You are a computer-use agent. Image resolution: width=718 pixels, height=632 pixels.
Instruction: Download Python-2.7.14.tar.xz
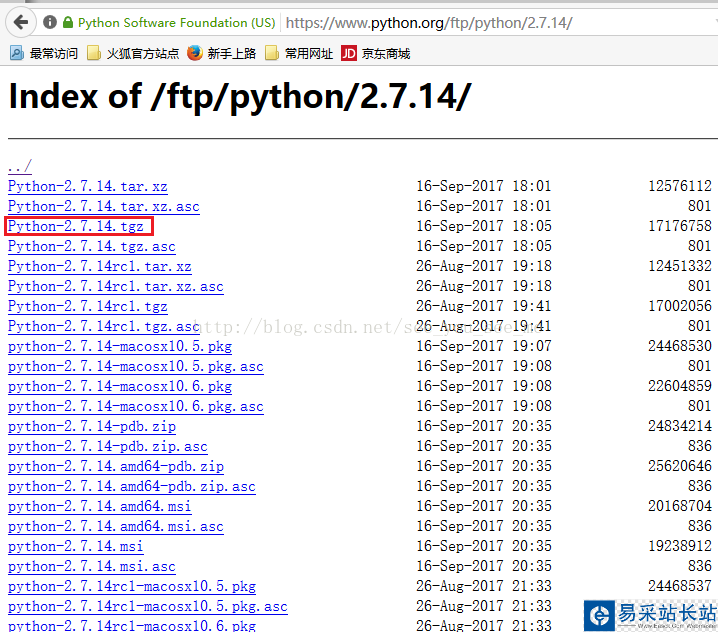[x=87, y=186]
